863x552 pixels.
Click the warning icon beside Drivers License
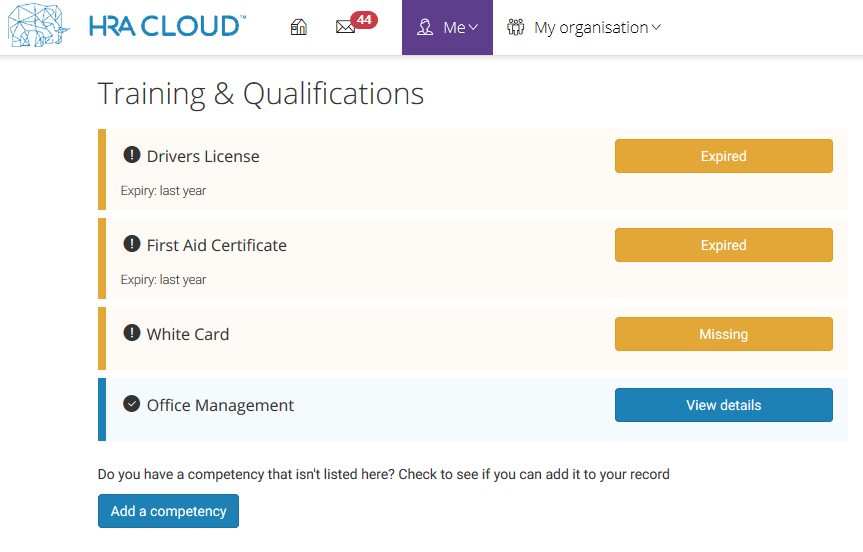point(132,155)
